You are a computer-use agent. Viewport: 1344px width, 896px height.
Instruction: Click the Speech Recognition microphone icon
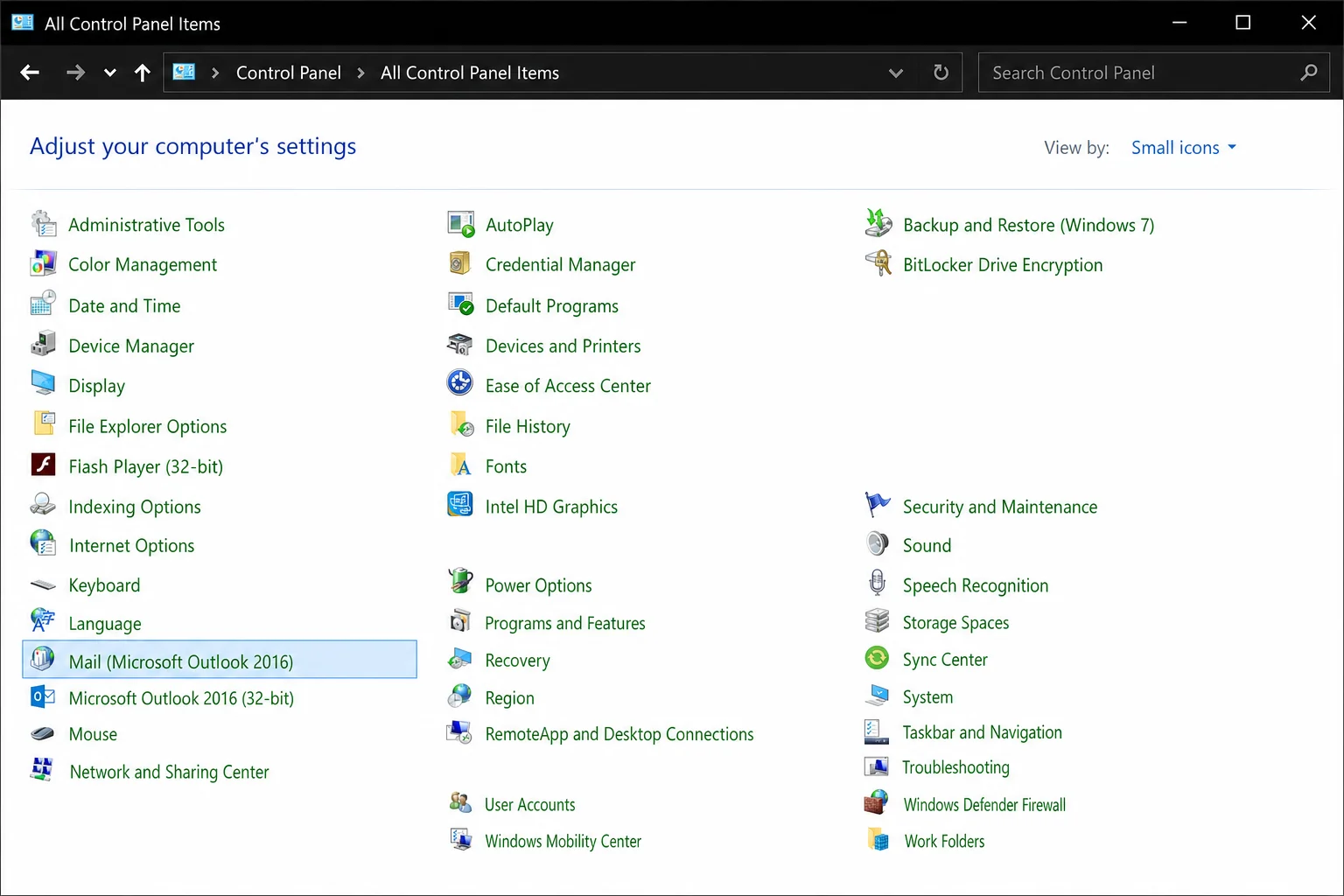(878, 583)
